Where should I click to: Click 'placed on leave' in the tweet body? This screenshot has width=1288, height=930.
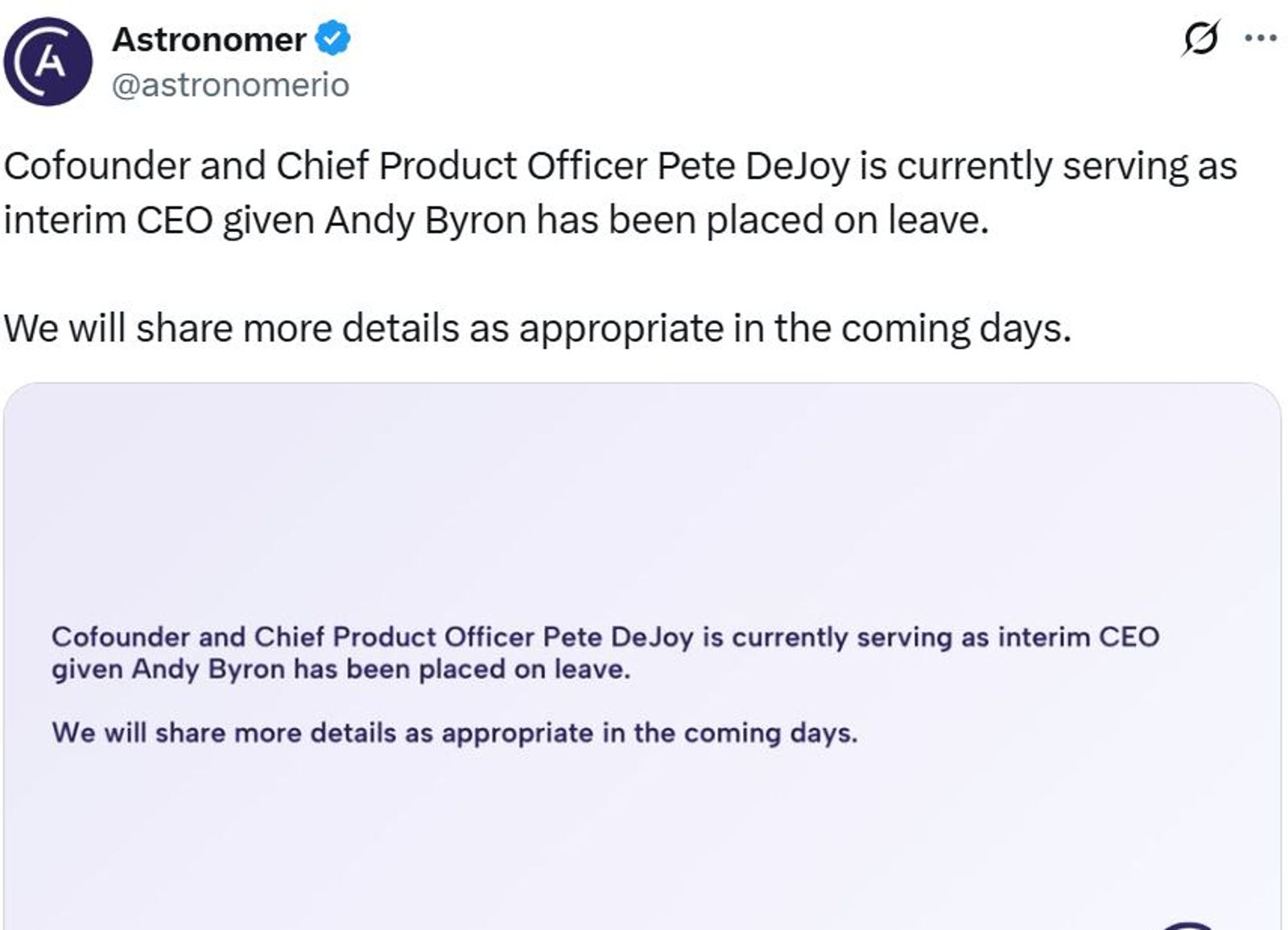pos(847,221)
